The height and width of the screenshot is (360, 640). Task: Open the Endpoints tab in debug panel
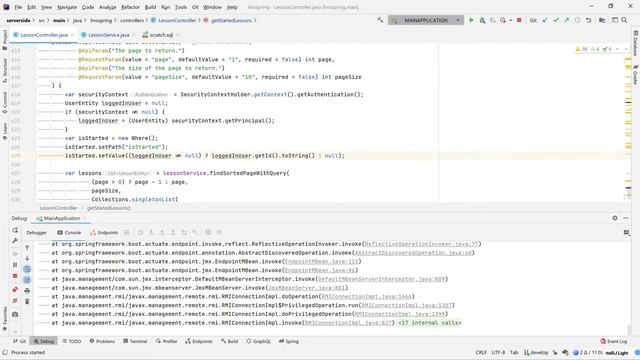tap(104, 232)
